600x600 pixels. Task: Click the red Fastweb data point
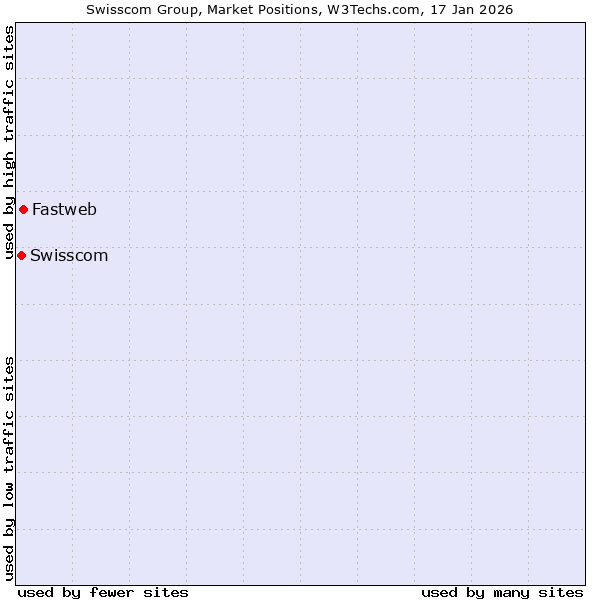pyautogui.click(x=23, y=209)
